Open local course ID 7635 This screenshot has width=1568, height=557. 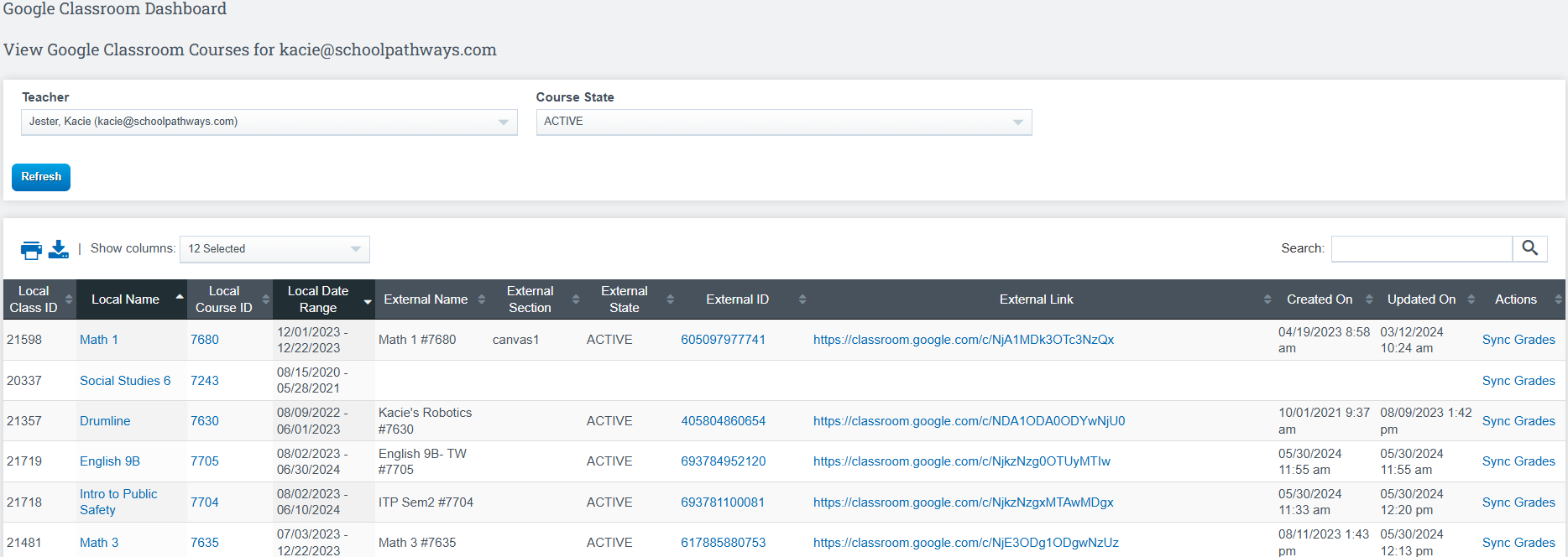pos(205,543)
